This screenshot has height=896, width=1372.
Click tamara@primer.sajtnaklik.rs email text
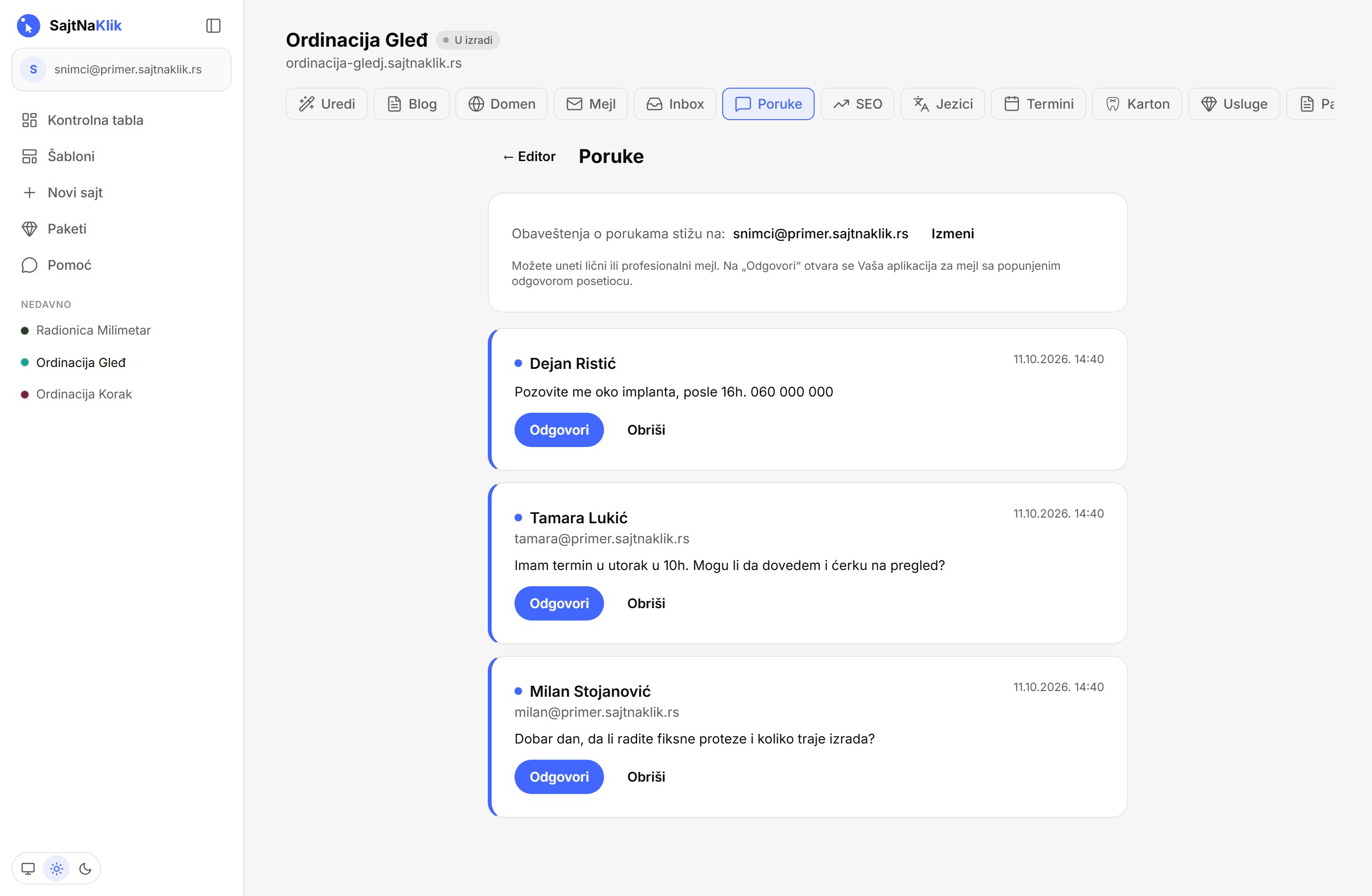[602, 539]
